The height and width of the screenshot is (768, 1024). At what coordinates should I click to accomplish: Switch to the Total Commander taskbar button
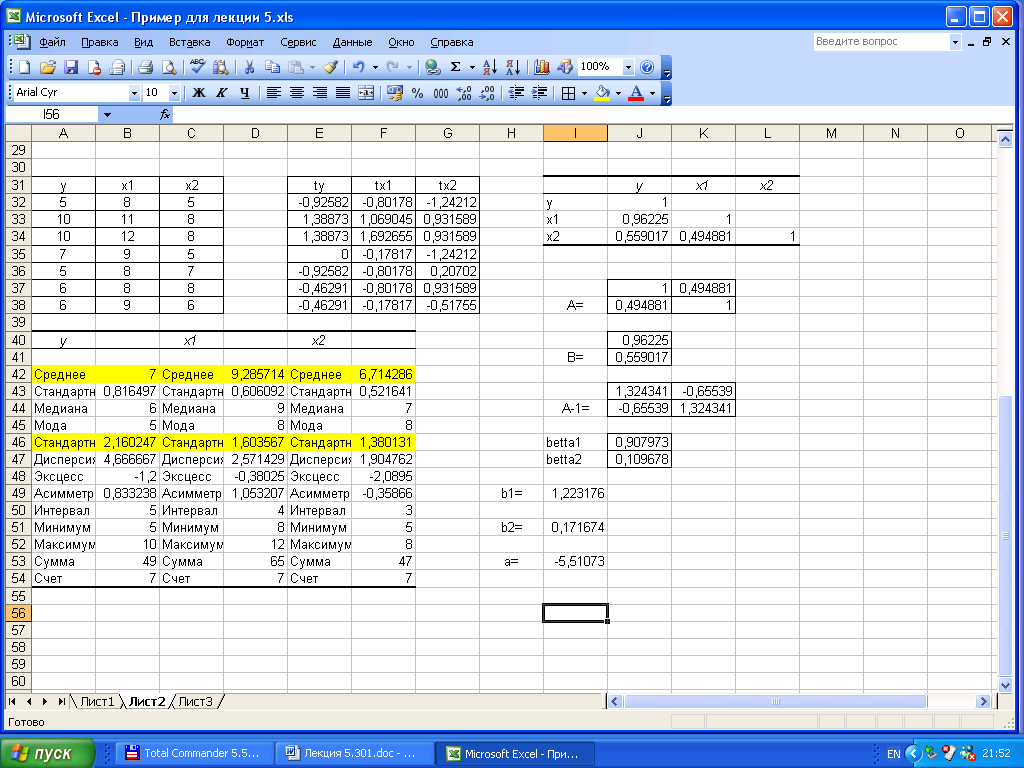pos(193,753)
